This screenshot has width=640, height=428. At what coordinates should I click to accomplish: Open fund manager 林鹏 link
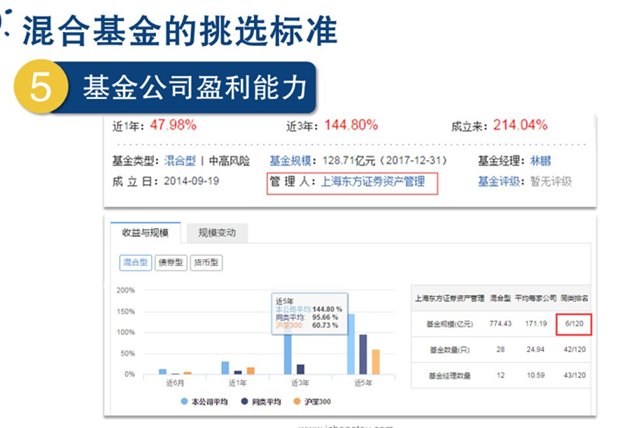pos(540,161)
